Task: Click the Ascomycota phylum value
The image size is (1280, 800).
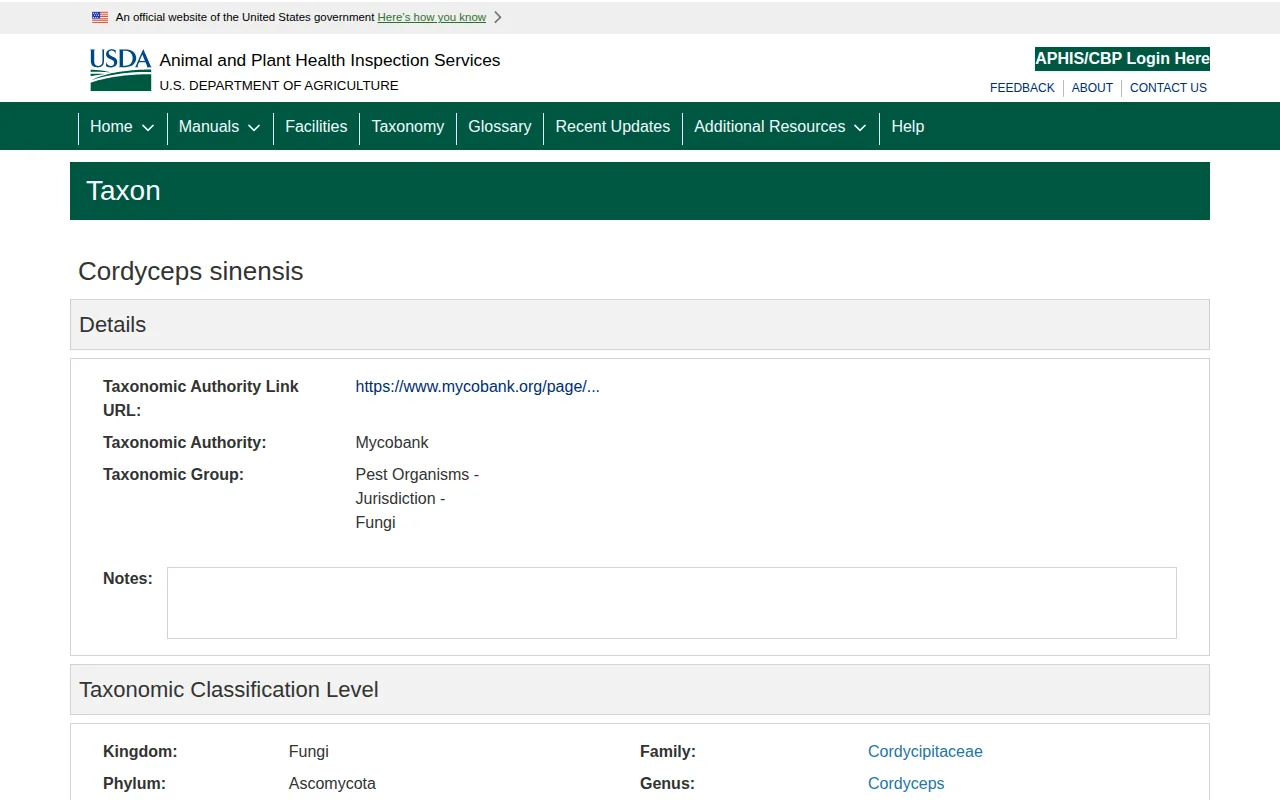Action: pyautogui.click(x=332, y=784)
